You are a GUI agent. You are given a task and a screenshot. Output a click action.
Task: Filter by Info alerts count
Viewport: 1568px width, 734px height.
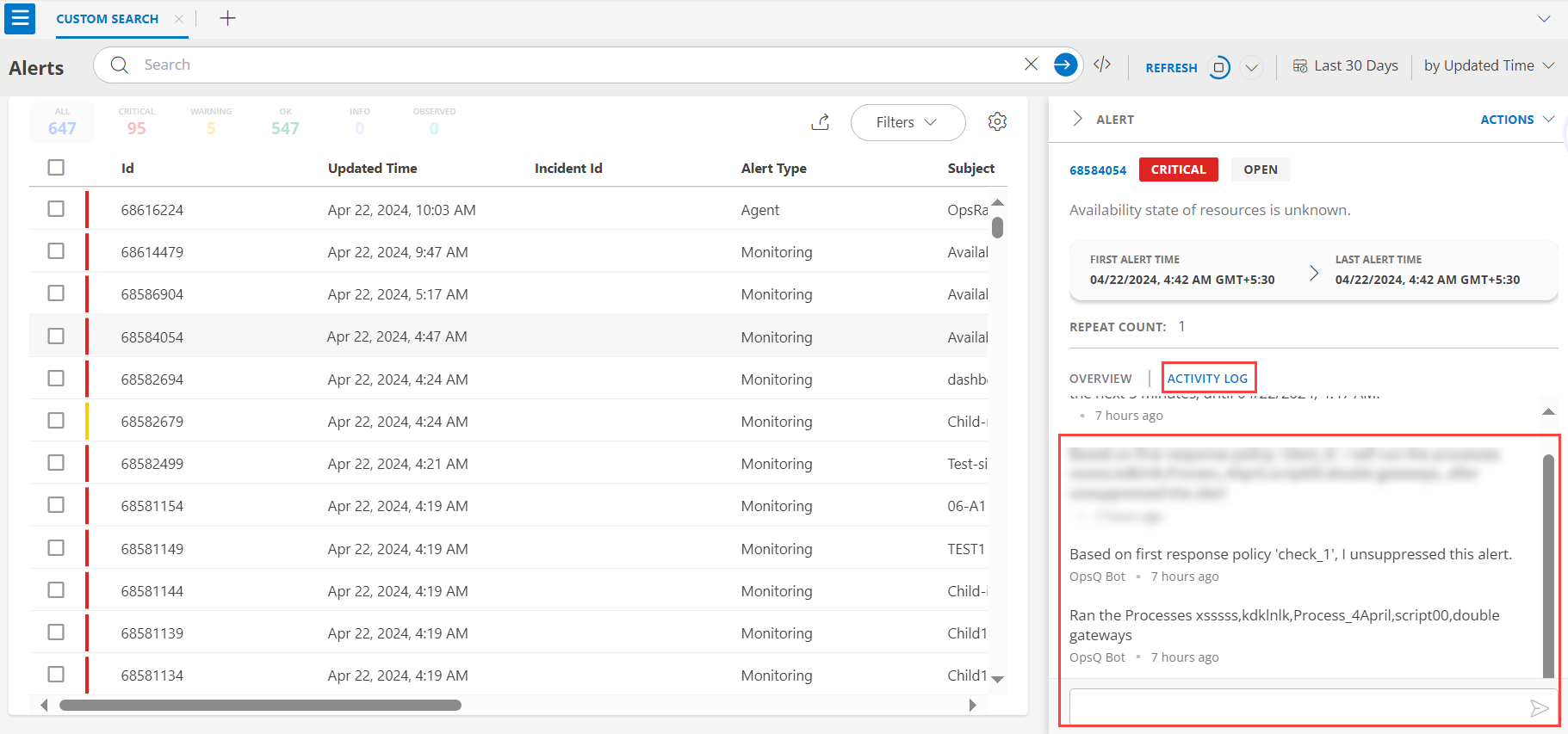[360, 122]
